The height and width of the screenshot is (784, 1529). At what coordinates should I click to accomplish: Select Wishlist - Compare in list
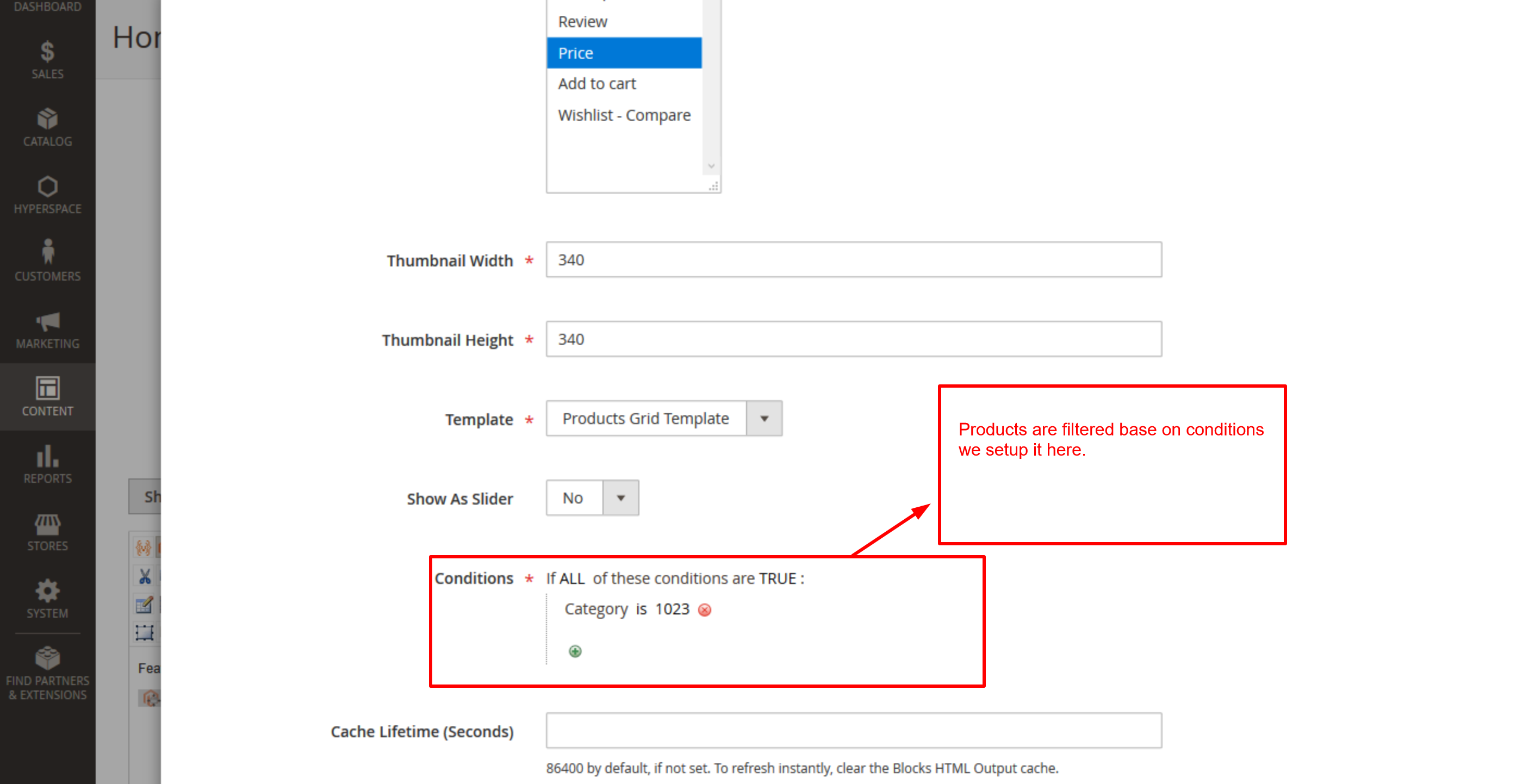pos(624,115)
